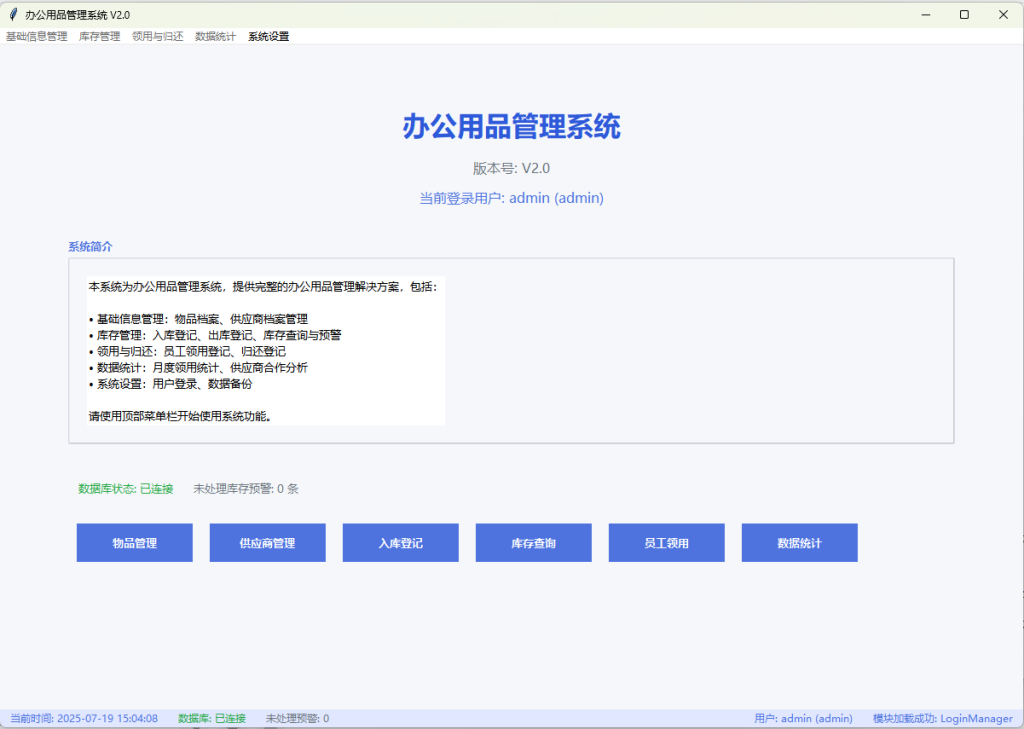Open the 系统设置 menu

(x=269, y=36)
